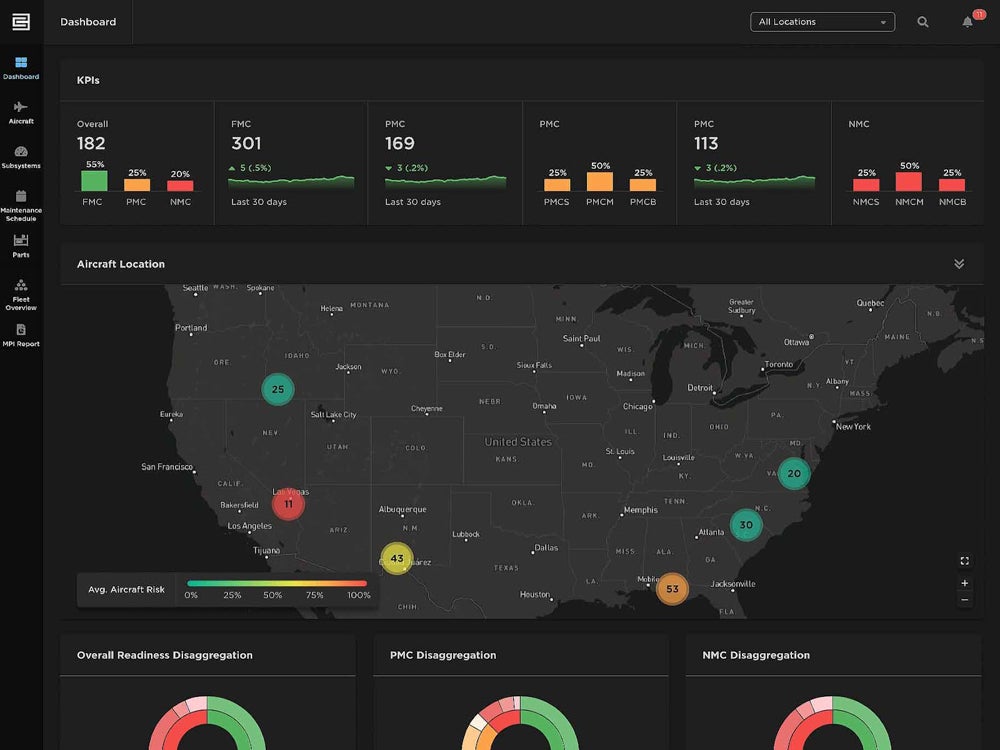Click the Dashboard page title

pyautogui.click(x=88, y=22)
